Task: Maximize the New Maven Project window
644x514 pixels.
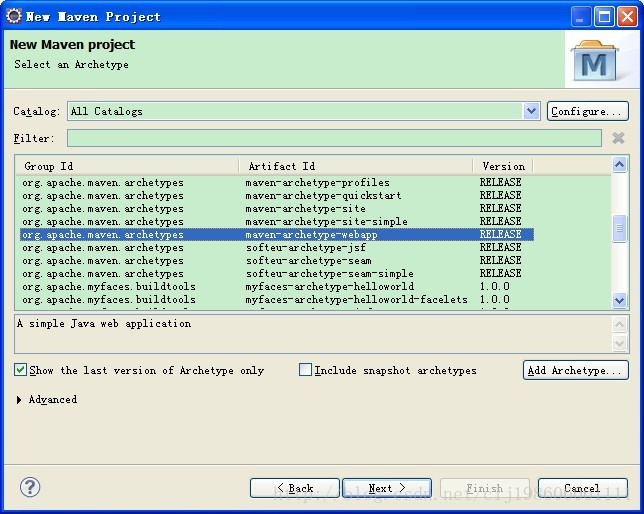Action: [604, 17]
